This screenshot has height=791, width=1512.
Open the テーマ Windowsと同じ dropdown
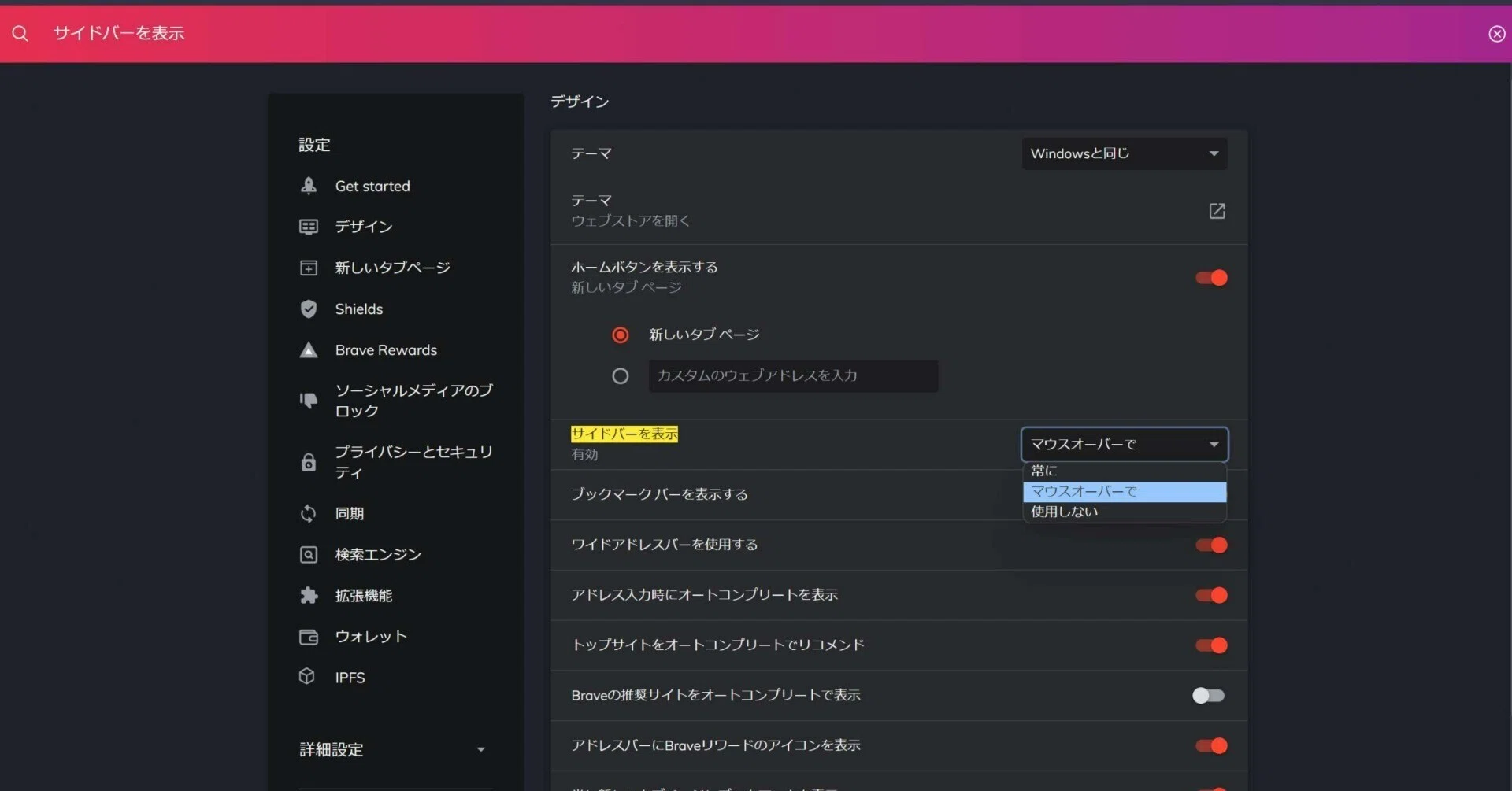point(1124,153)
